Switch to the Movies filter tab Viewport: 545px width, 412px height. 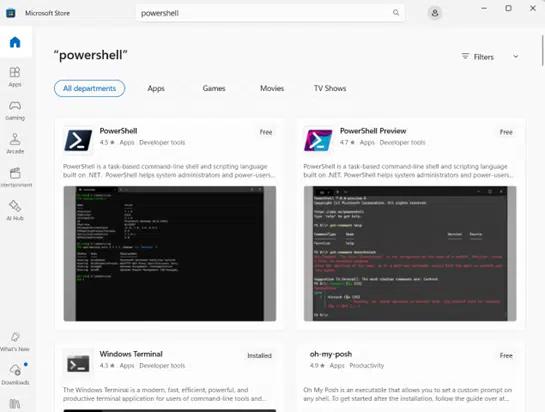[272, 88]
